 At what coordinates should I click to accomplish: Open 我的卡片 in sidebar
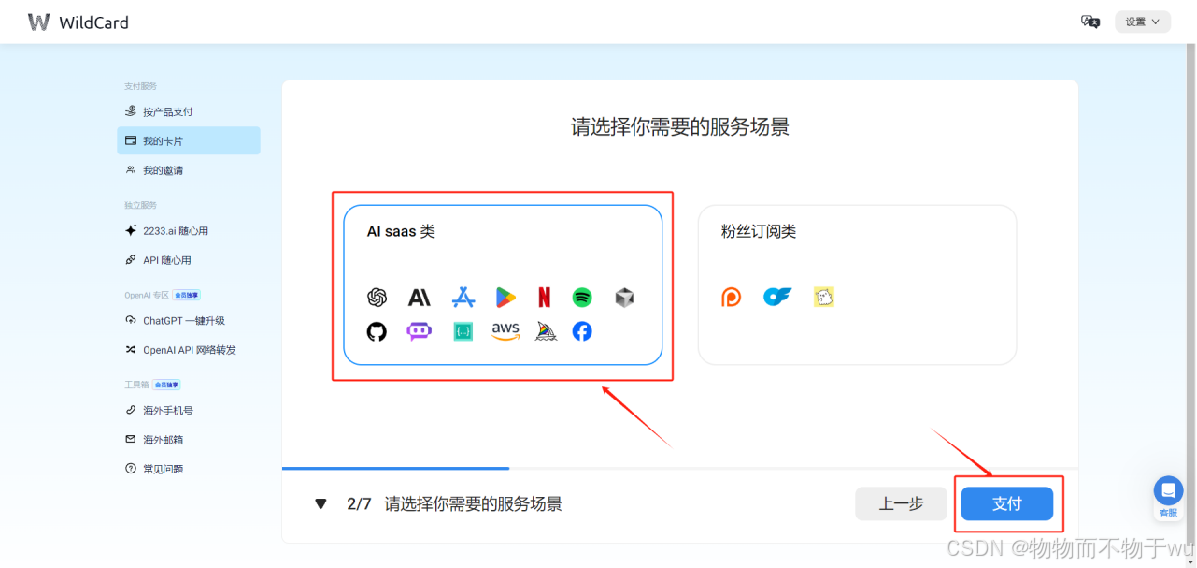[189, 140]
